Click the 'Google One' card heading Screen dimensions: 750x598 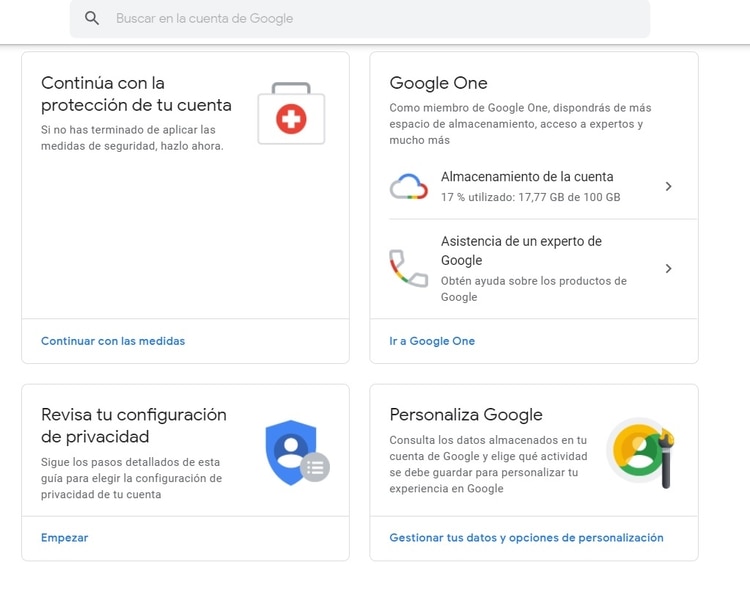pos(438,83)
